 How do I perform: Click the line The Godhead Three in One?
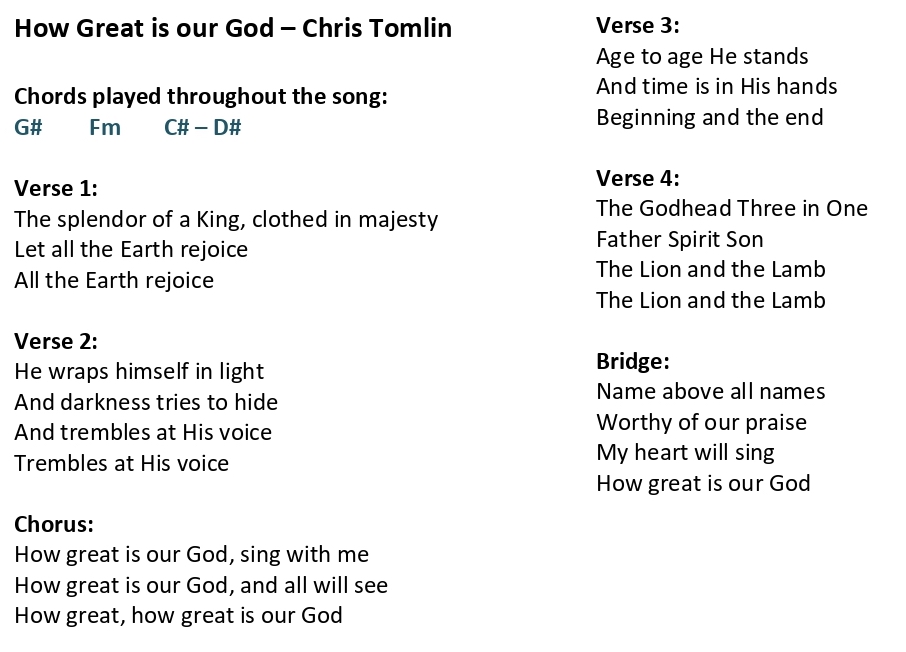pos(732,209)
